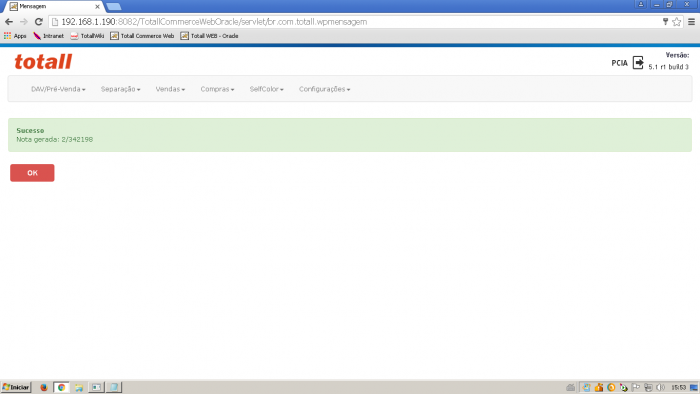Open the TotallWiki bookmark
The image size is (700, 394).
click(87, 36)
